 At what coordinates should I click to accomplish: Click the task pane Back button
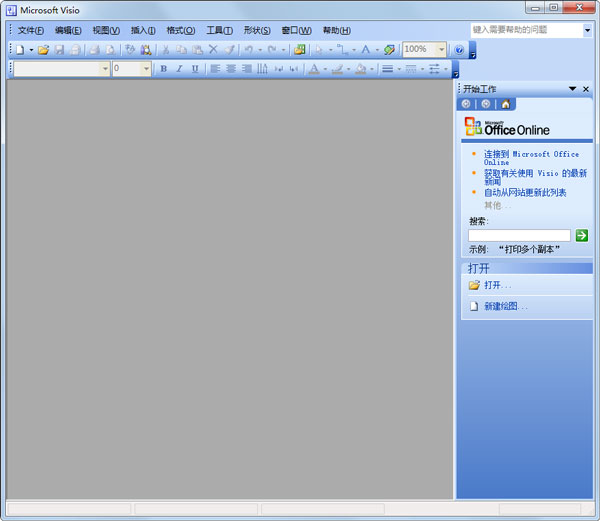[x=466, y=104]
